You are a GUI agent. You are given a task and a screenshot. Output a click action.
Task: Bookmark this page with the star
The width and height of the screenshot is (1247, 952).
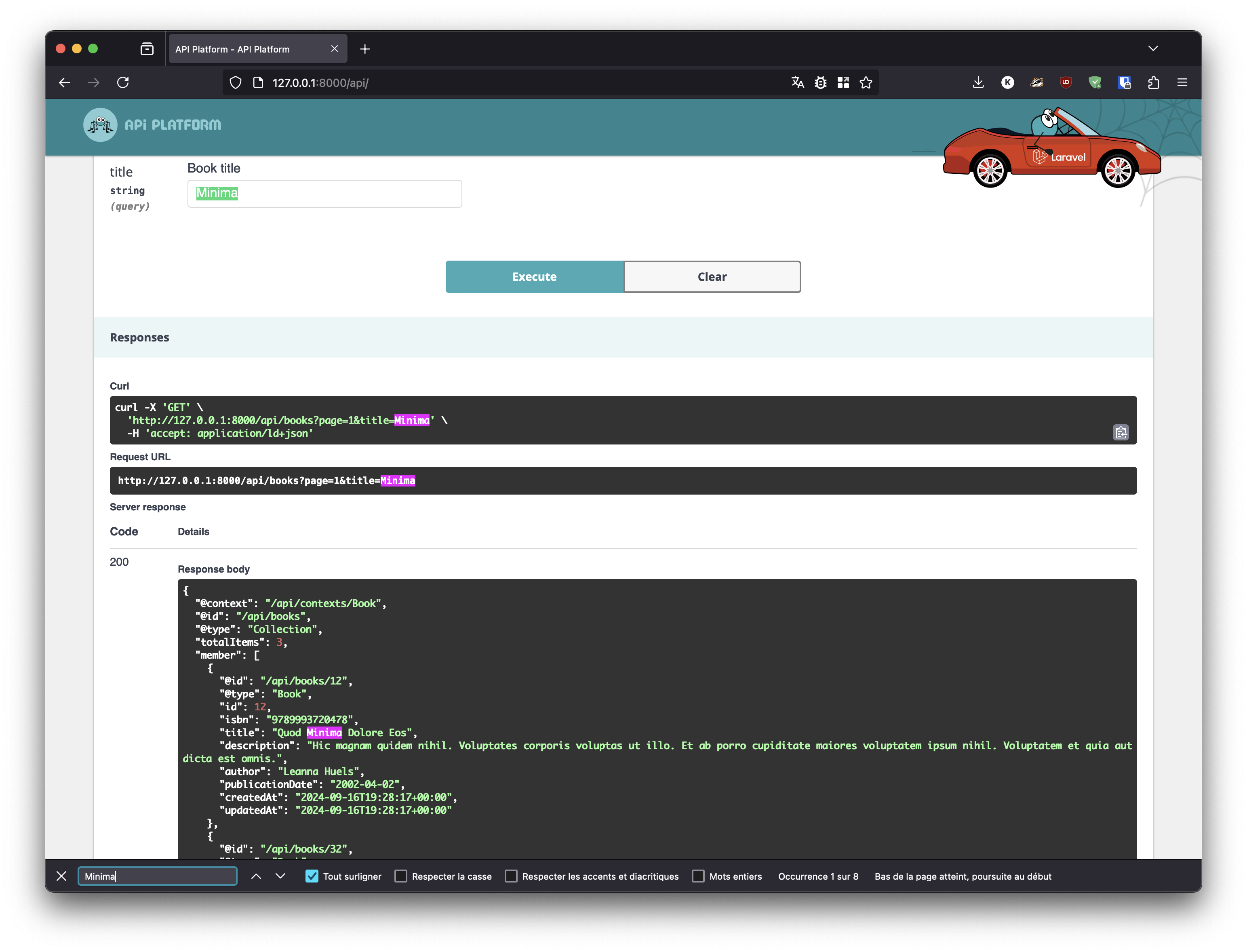pyautogui.click(x=866, y=83)
